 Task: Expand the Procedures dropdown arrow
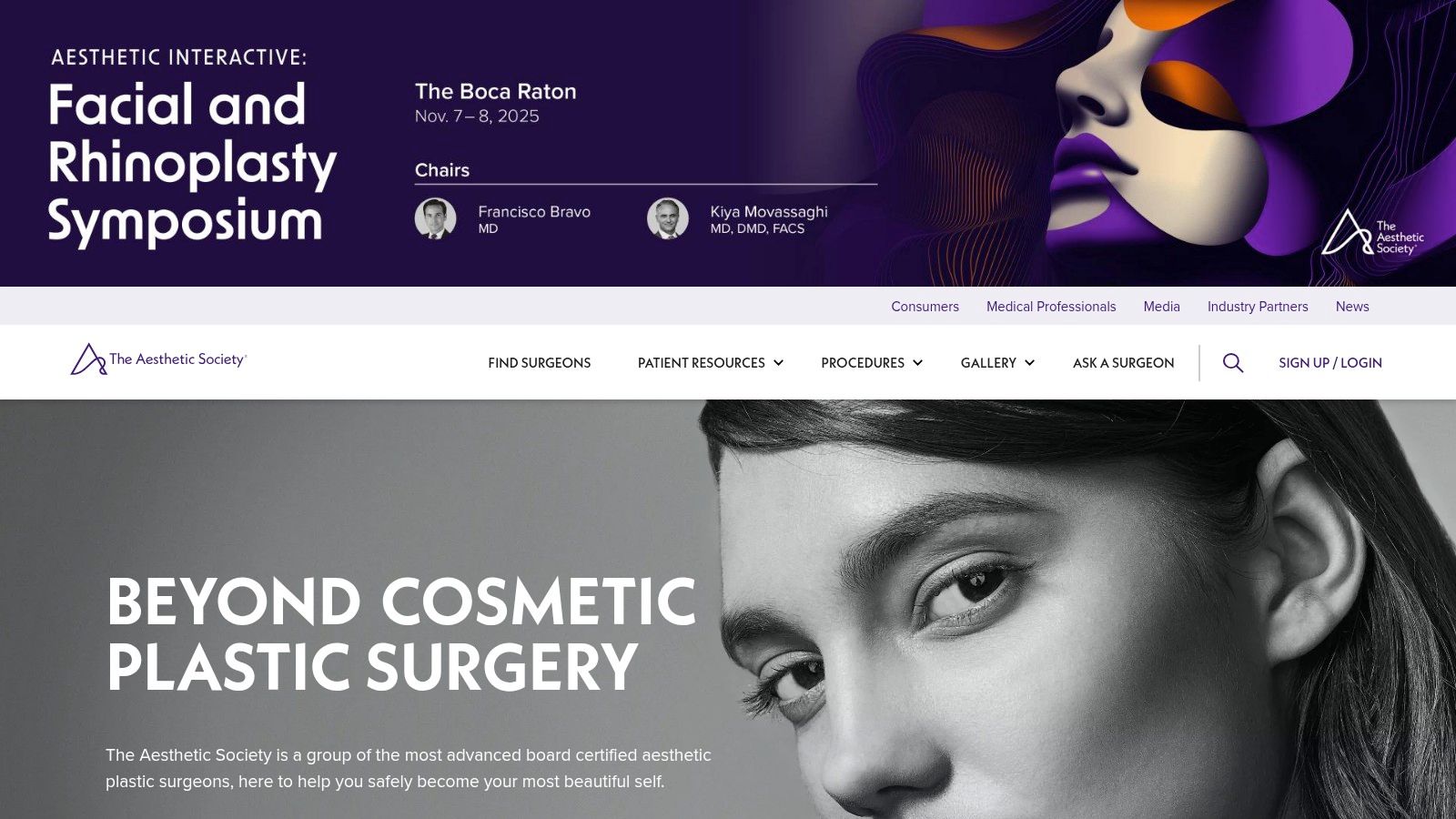pyautogui.click(x=917, y=363)
